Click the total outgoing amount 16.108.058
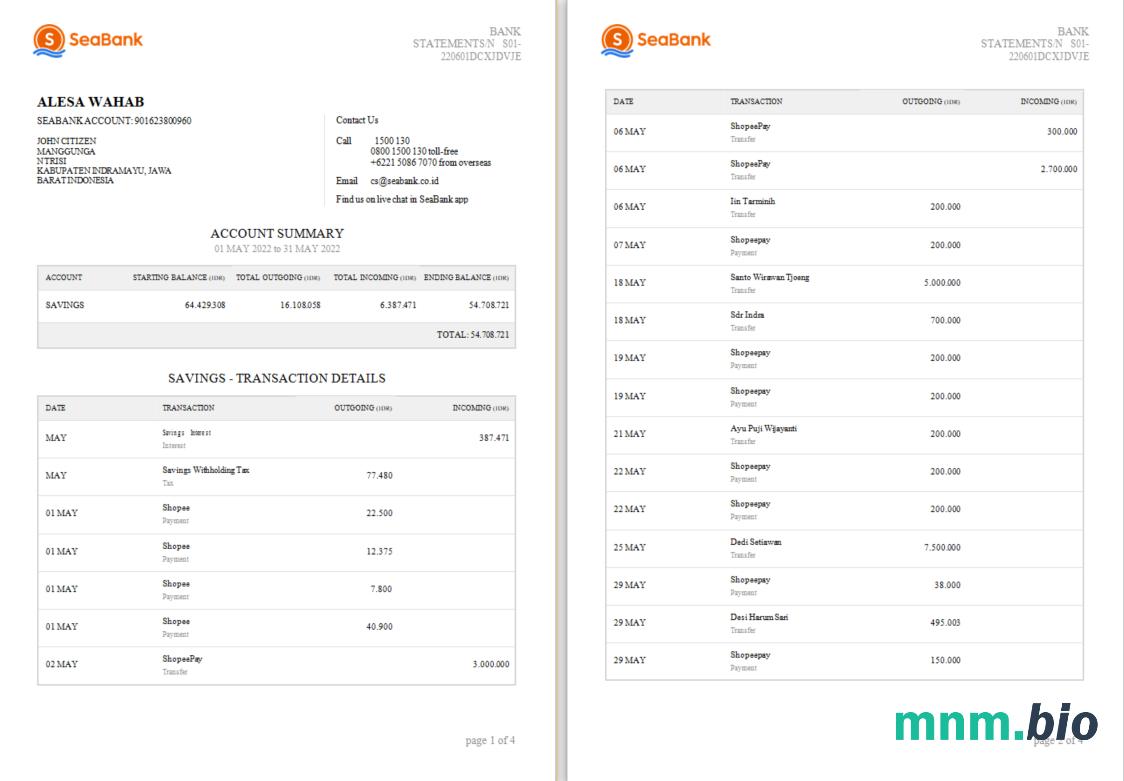 point(300,305)
